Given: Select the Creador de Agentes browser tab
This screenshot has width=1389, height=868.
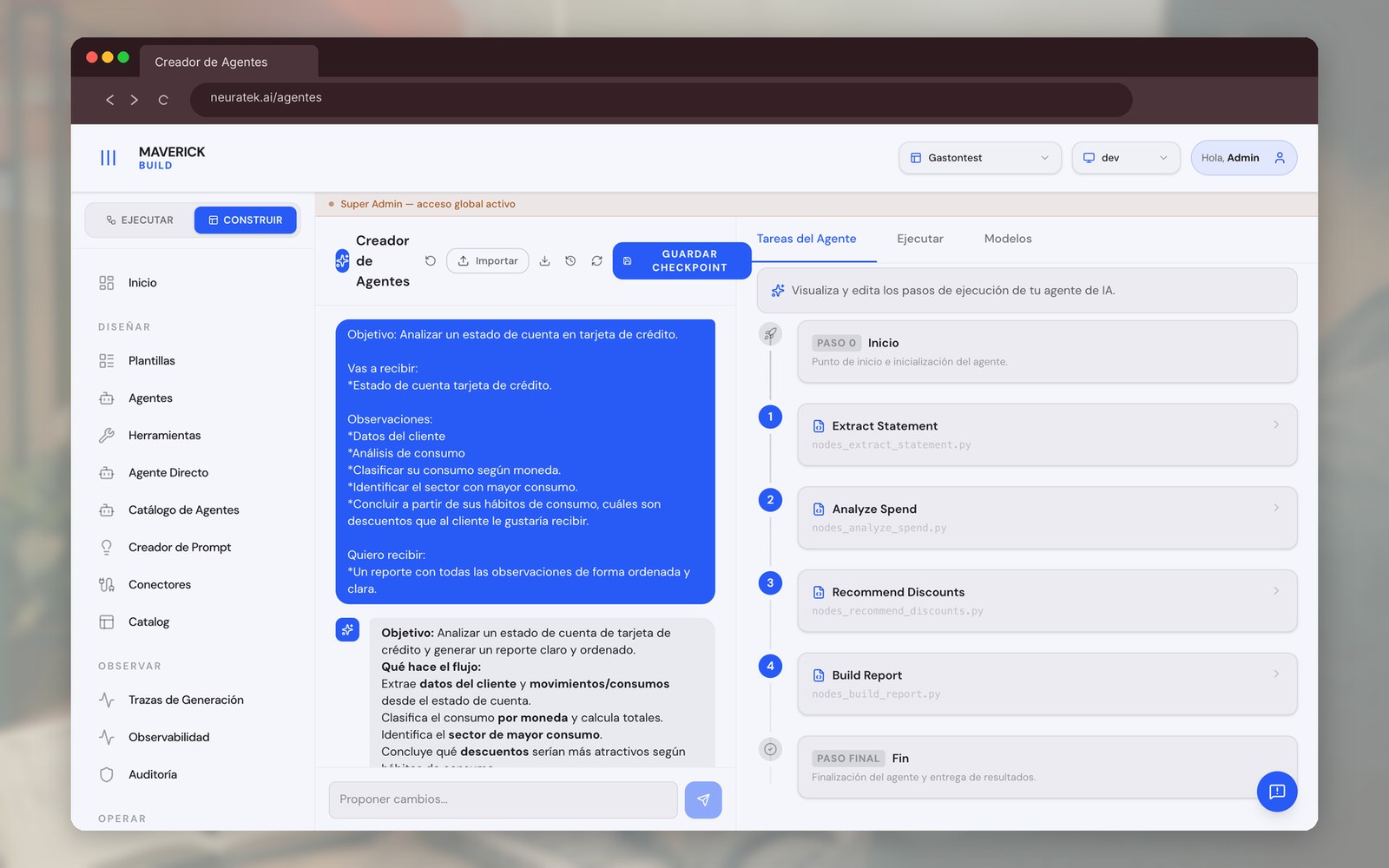Looking at the screenshot, I should [x=228, y=62].
